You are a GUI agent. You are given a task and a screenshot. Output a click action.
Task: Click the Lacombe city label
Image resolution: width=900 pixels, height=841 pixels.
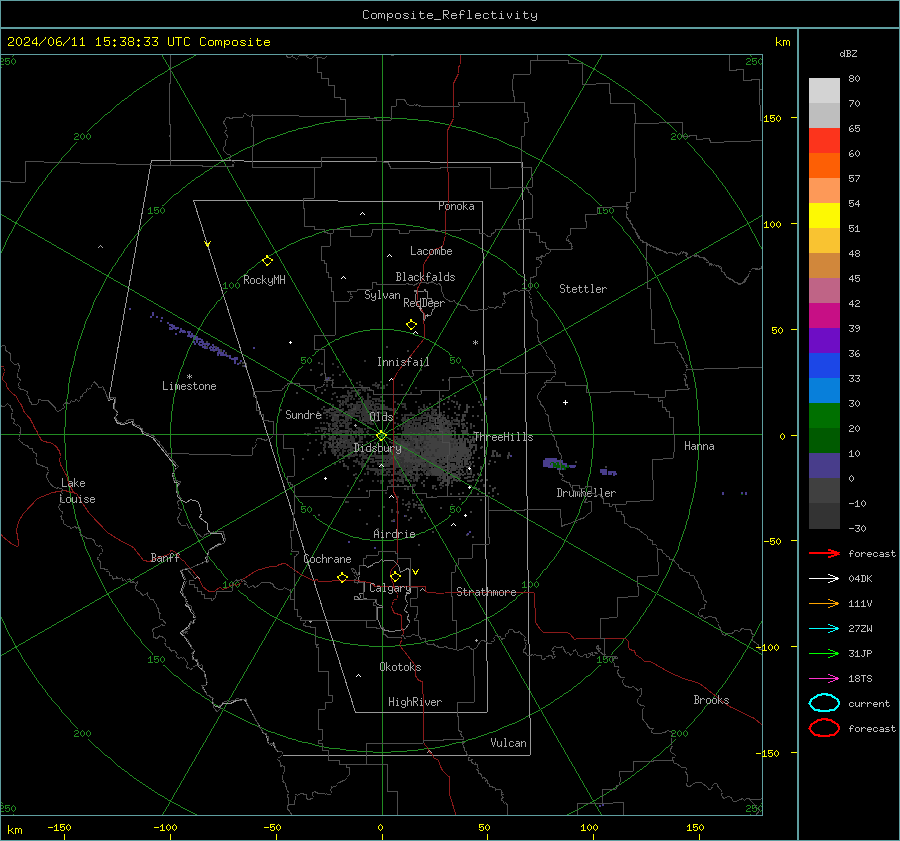[x=431, y=251]
